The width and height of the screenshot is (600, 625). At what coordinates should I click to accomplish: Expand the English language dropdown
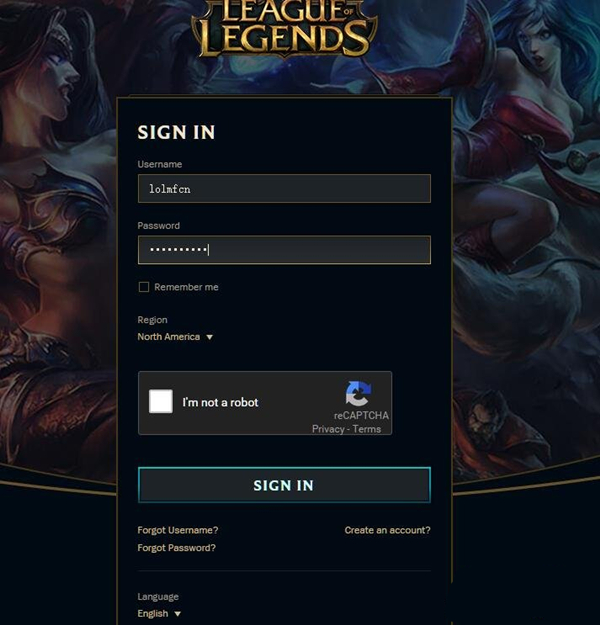159,613
